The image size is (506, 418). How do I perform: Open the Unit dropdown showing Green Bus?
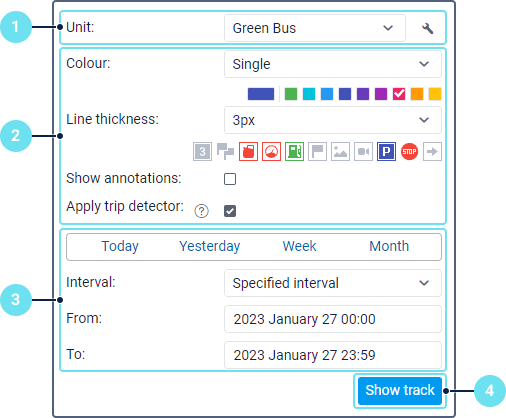tap(315, 28)
